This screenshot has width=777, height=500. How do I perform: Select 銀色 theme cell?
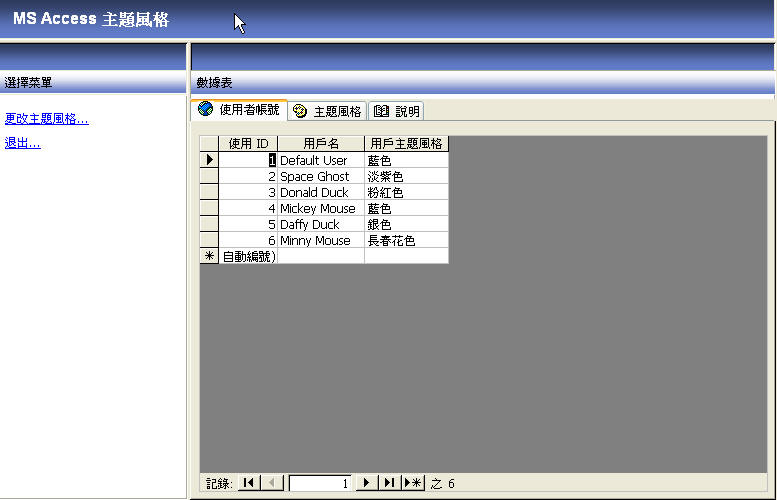[406, 224]
